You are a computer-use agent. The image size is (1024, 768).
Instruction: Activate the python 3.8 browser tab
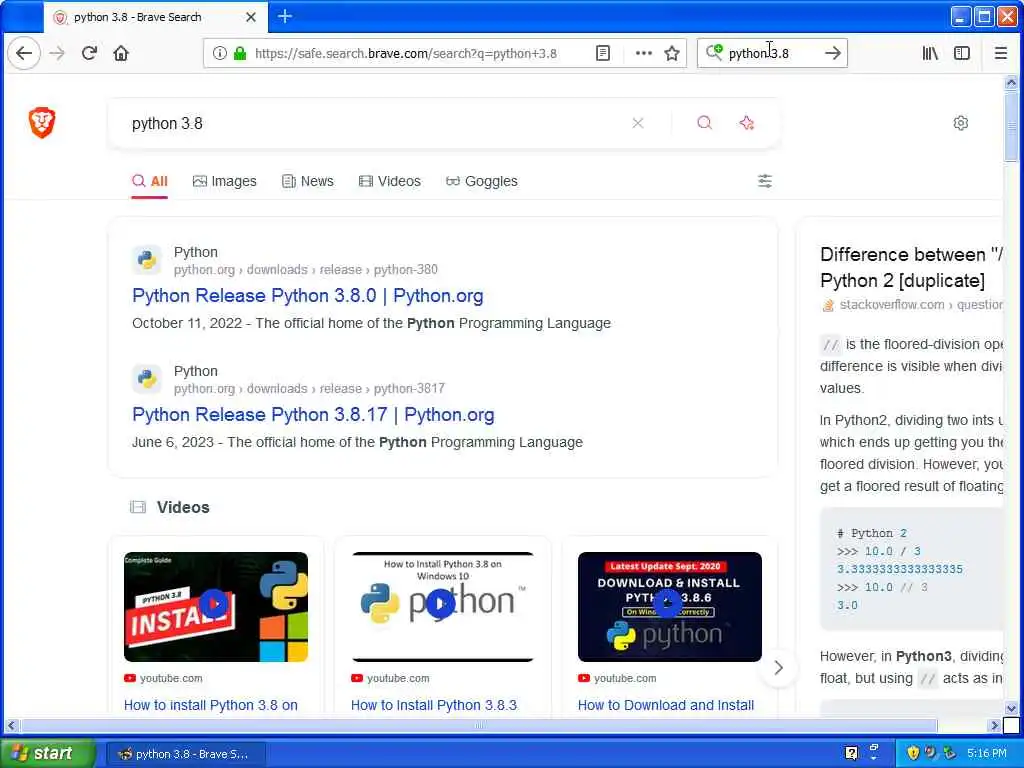tap(155, 17)
